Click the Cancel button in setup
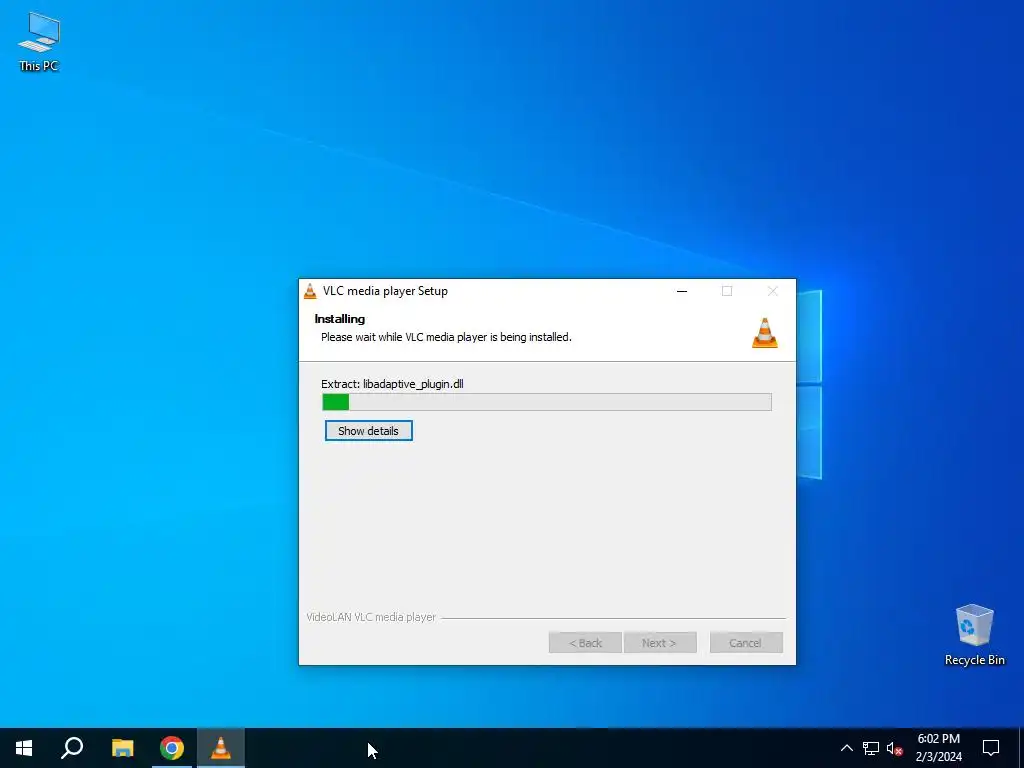 tap(746, 643)
